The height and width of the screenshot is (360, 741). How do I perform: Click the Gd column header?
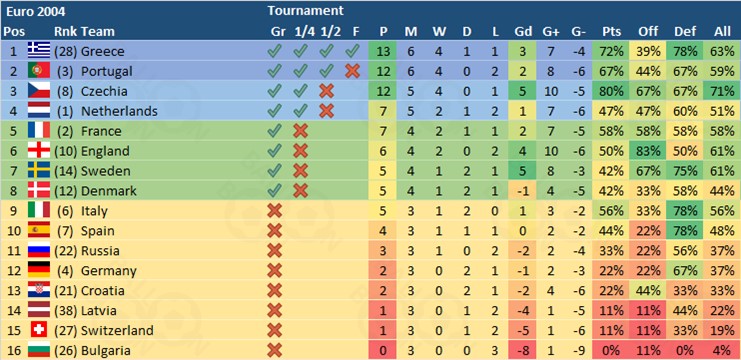click(523, 32)
